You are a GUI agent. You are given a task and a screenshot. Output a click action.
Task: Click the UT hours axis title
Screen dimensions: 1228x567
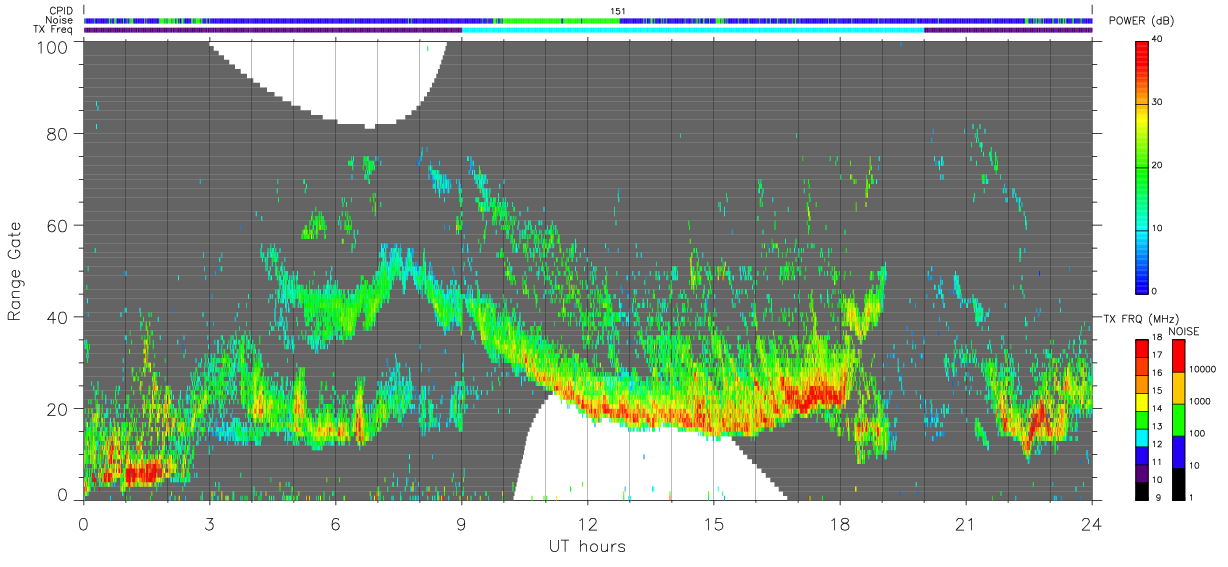click(x=587, y=546)
